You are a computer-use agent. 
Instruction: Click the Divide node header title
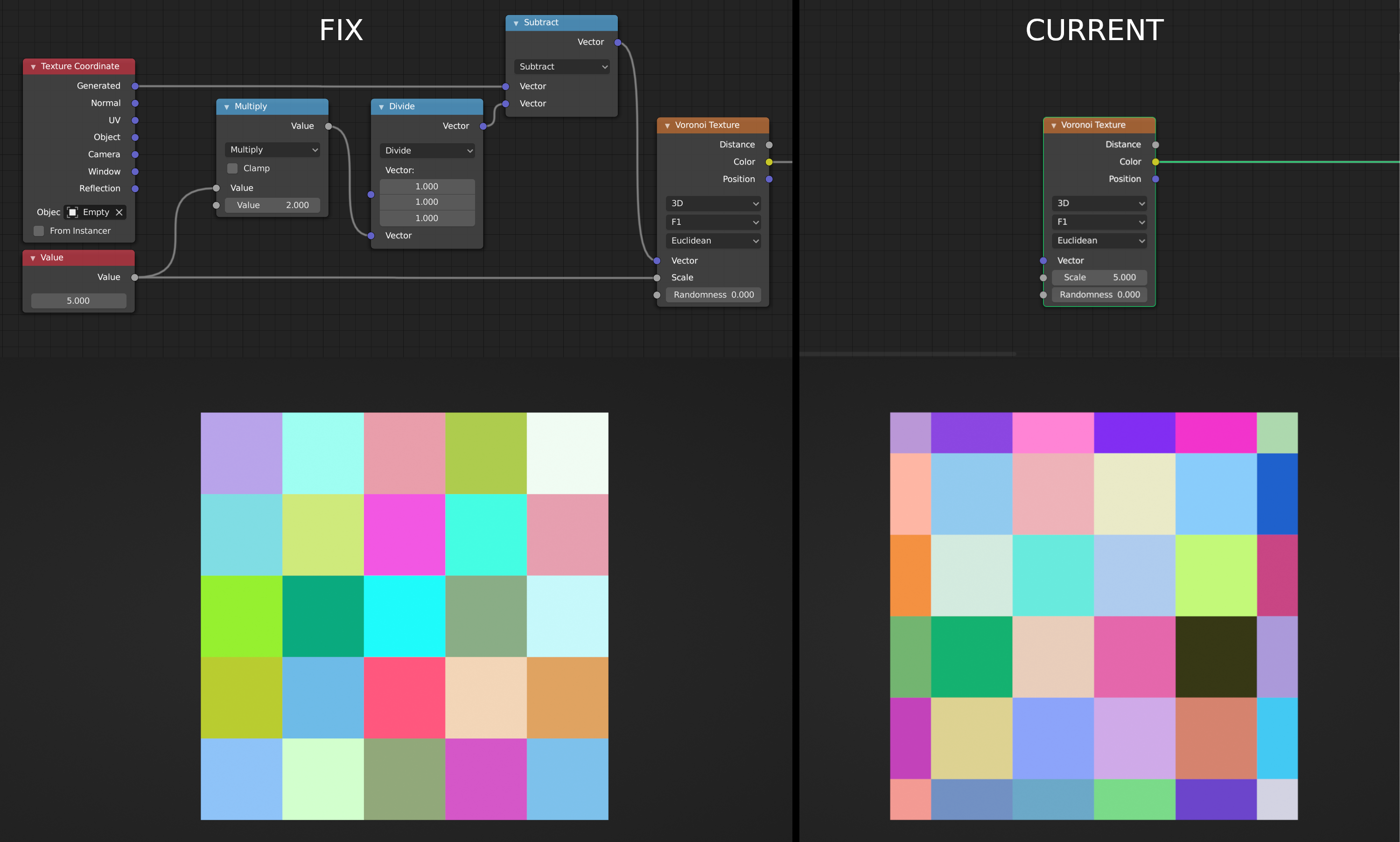coord(402,107)
